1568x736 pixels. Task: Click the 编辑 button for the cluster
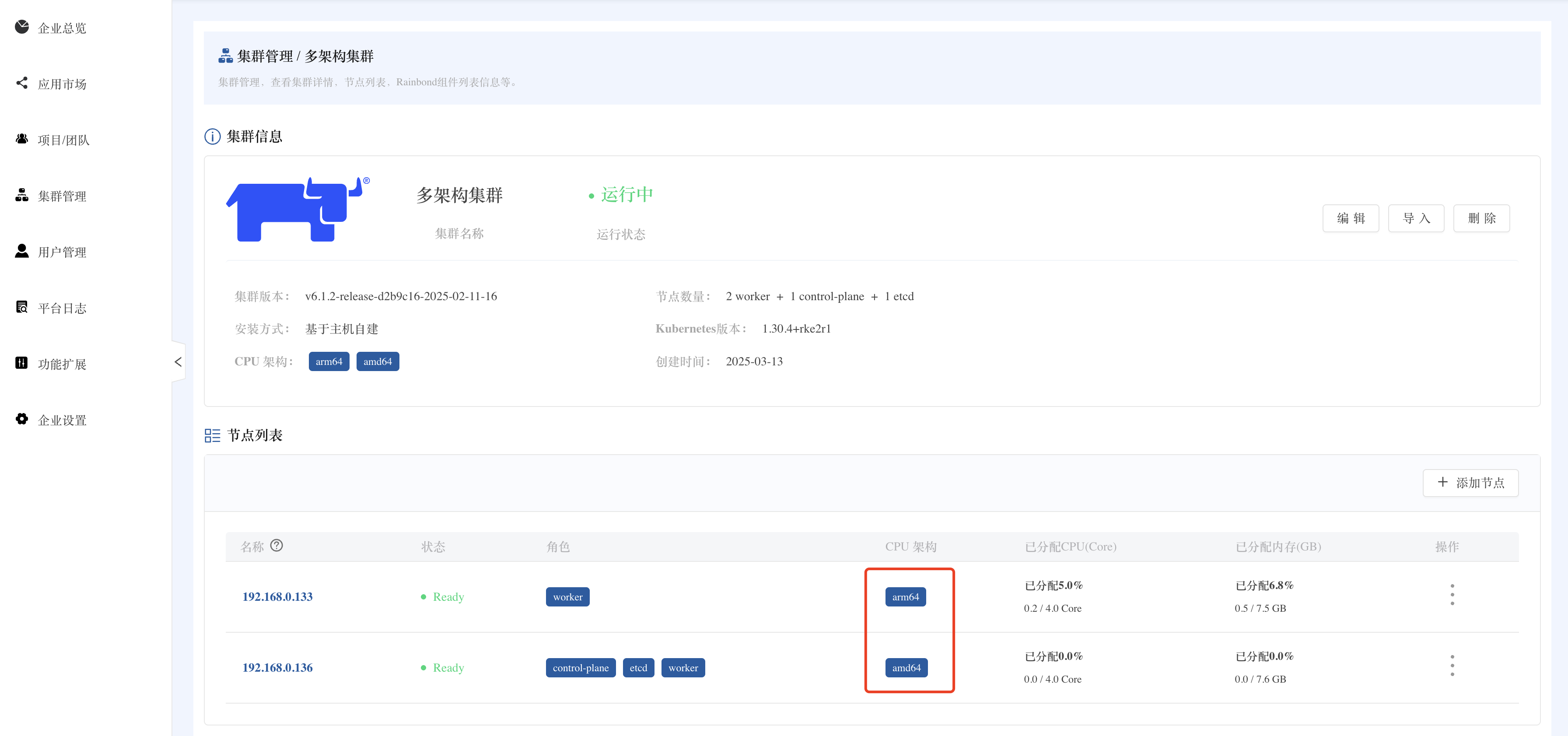pos(1350,218)
